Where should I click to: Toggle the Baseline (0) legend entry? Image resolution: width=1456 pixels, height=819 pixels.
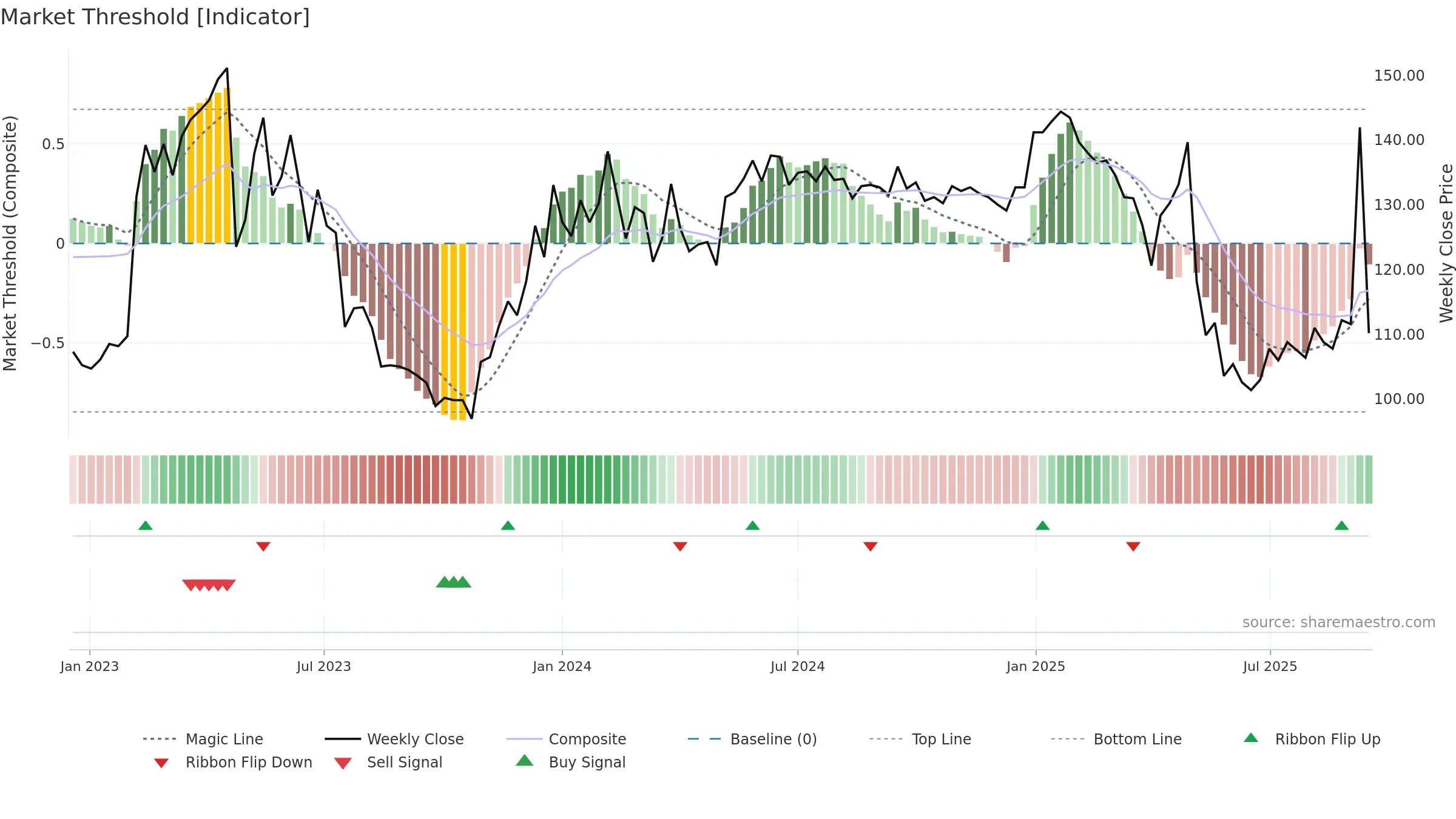pos(752,739)
